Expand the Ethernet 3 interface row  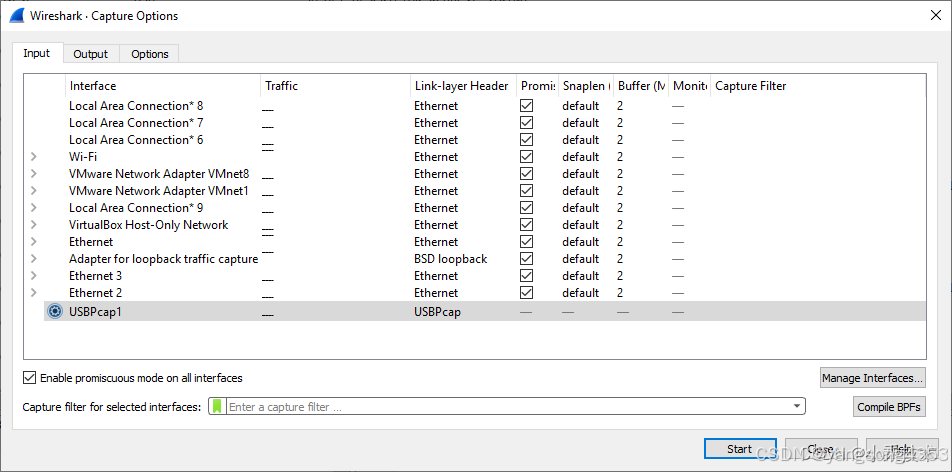tap(34, 276)
